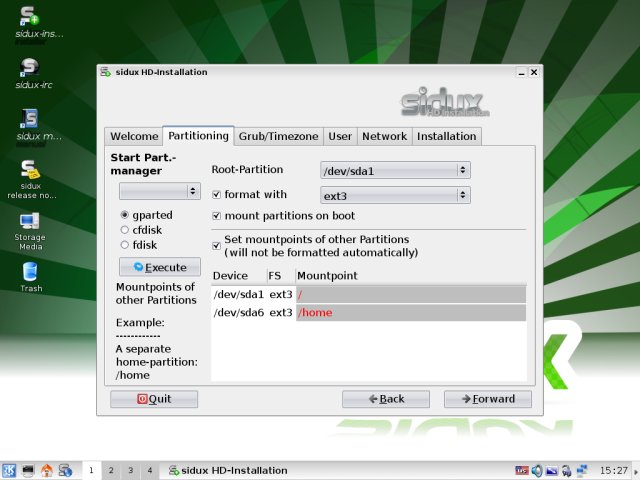640x480 pixels.
Task: Minimize the sidux HD-Installation window
Action: pyautogui.click(x=521, y=72)
